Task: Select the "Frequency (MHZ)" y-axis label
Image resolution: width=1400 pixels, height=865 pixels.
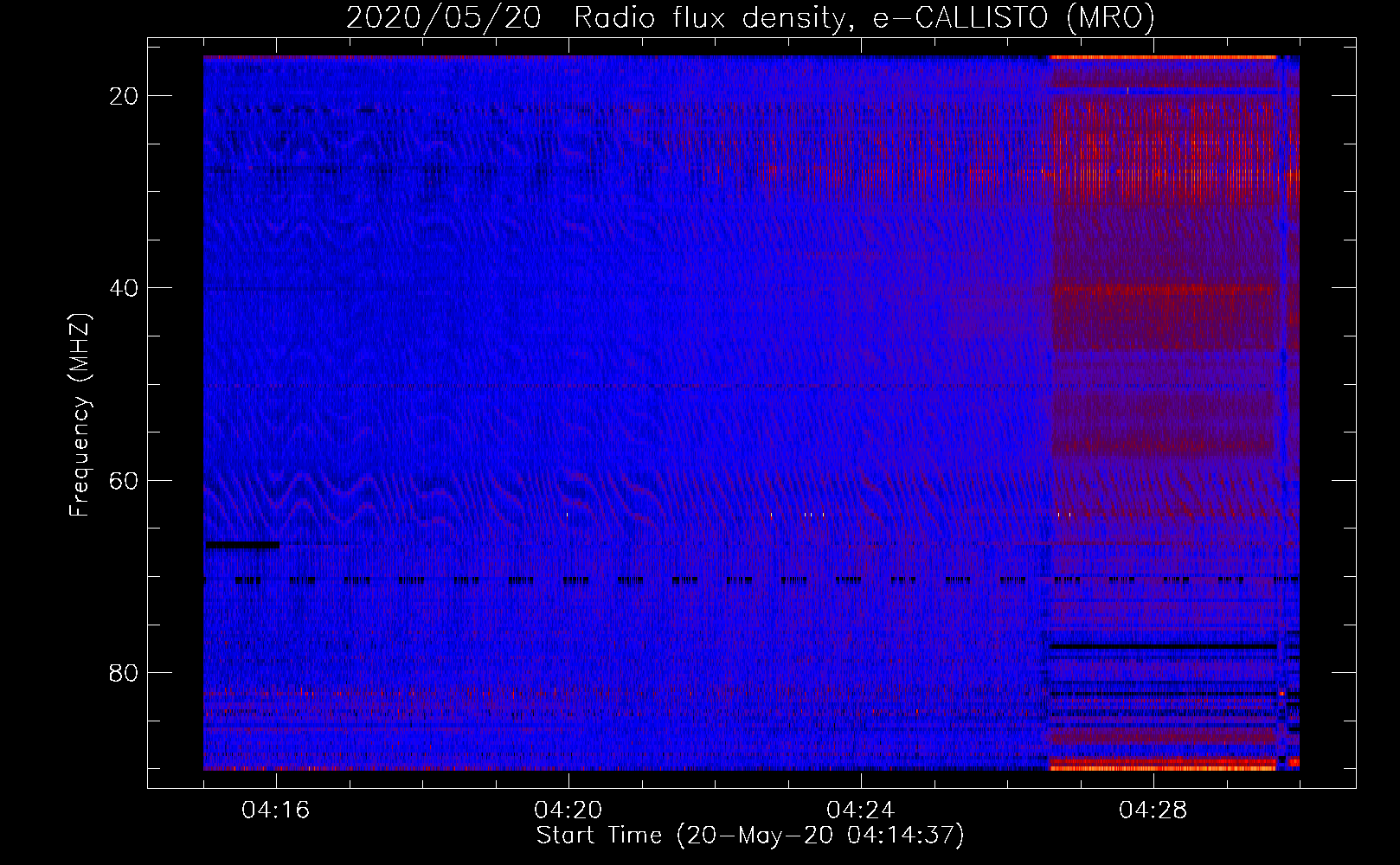Action: (x=80, y=415)
